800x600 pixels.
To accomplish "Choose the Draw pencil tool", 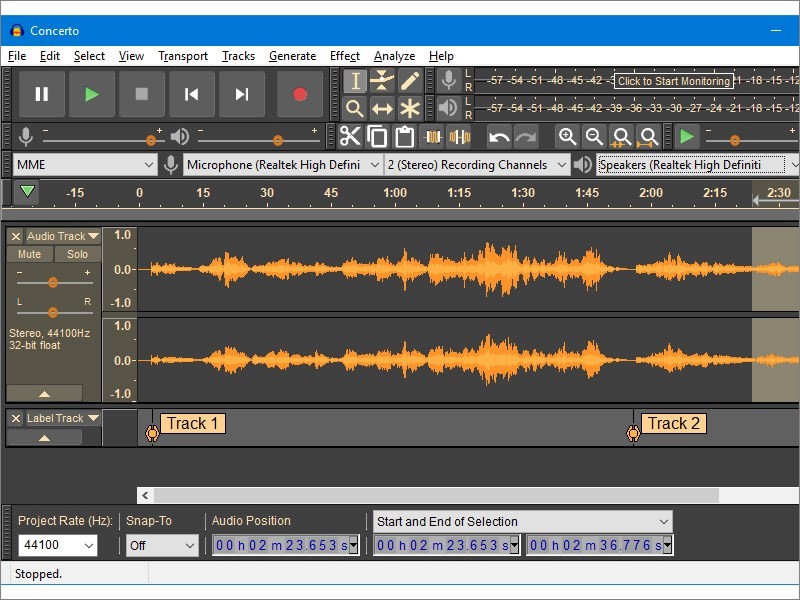I will tap(409, 81).
